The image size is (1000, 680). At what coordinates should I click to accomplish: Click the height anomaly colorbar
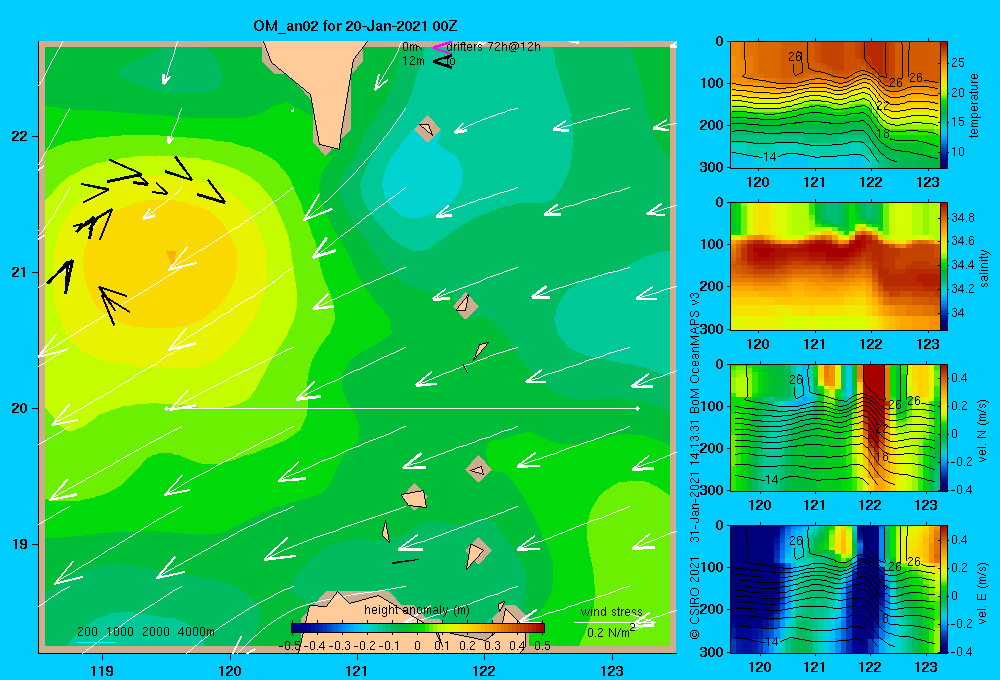[x=418, y=628]
